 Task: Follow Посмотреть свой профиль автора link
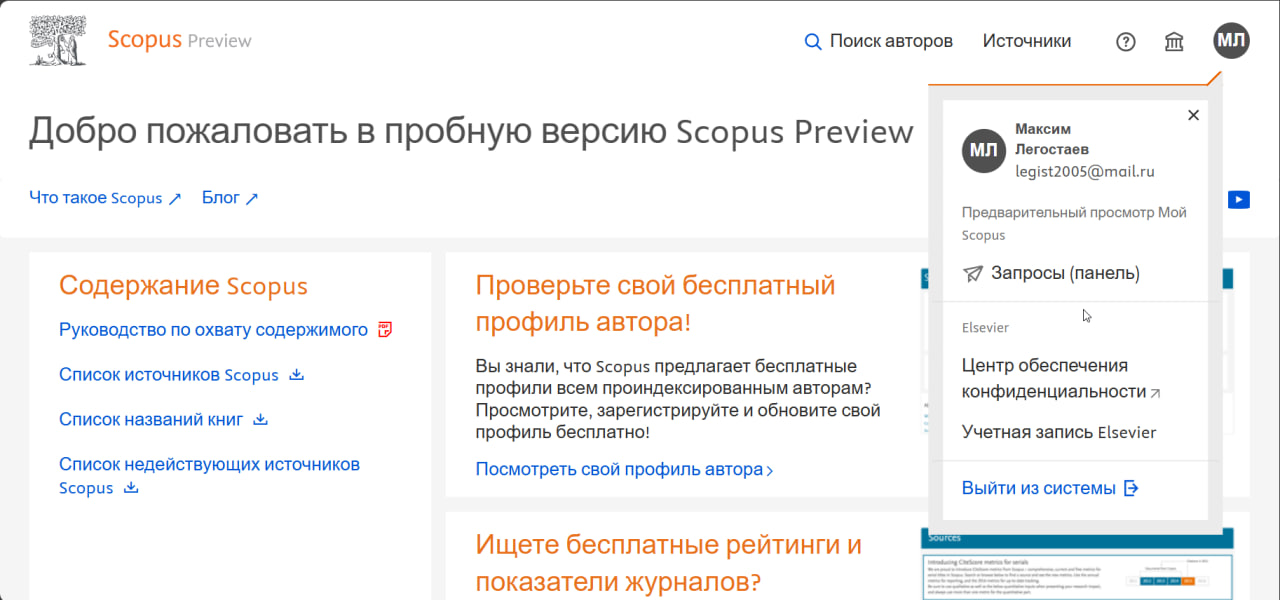point(624,469)
